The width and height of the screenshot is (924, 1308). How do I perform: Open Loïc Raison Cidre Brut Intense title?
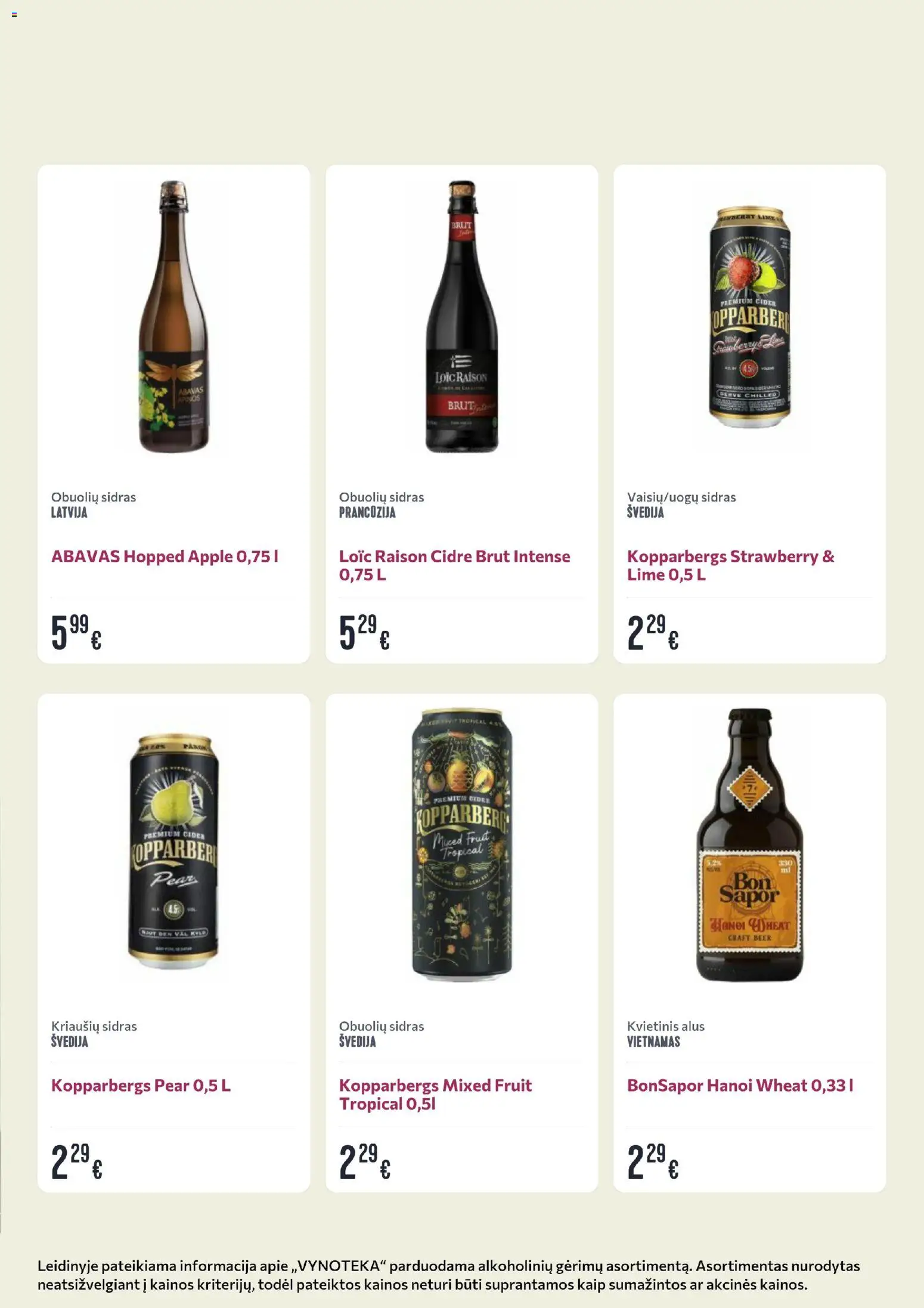click(454, 565)
